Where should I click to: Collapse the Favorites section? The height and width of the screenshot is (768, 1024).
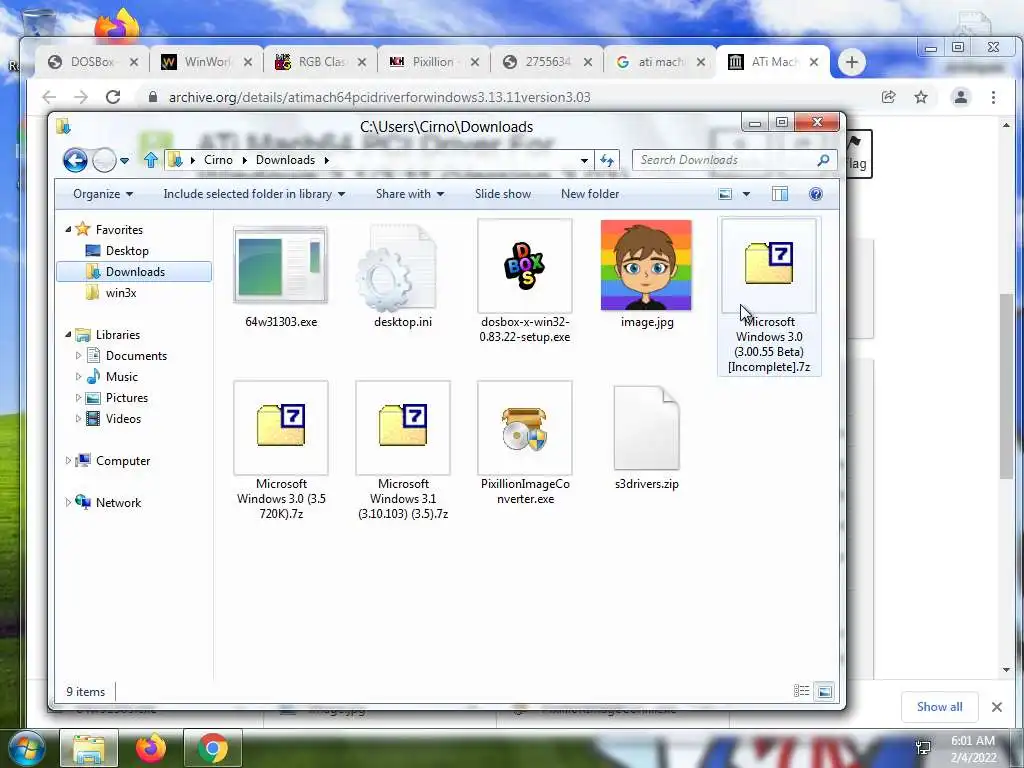click(68, 229)
